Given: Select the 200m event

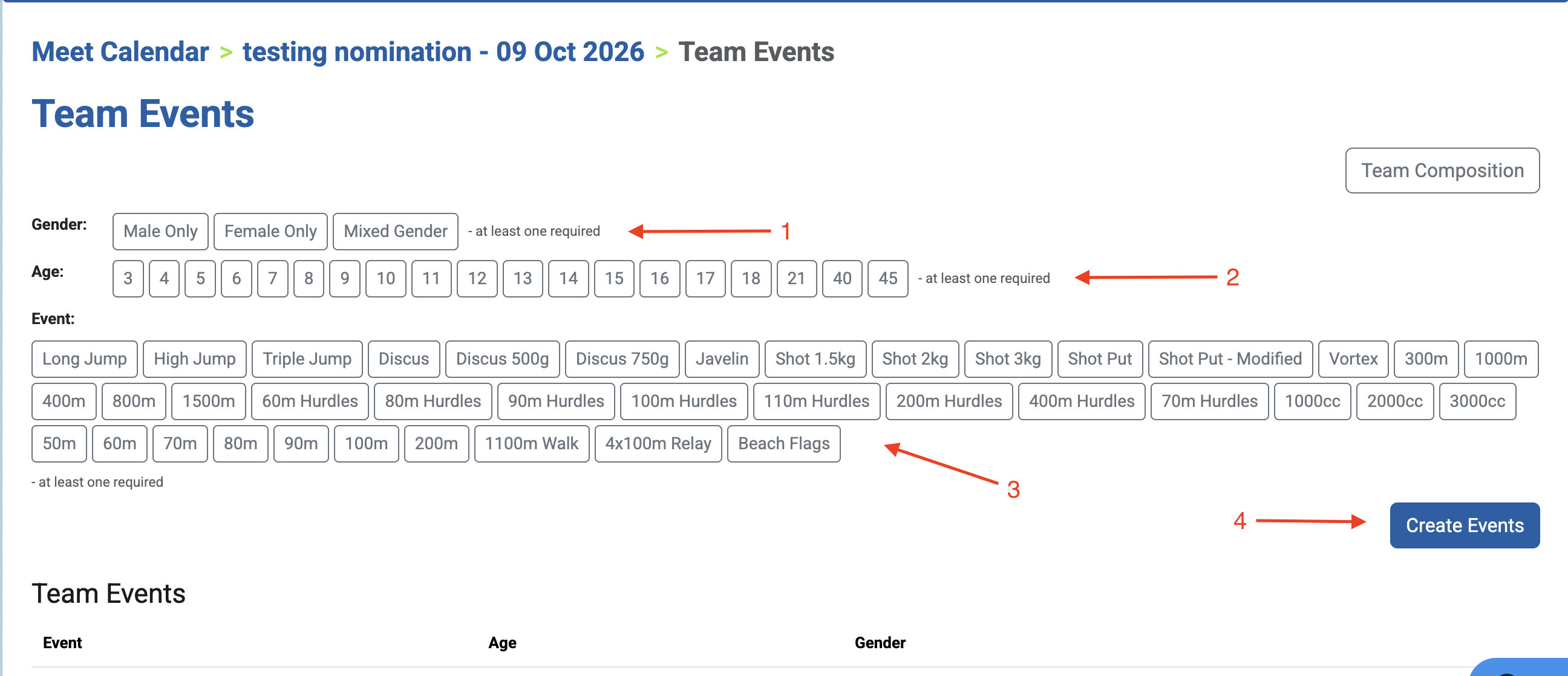Looking at the screenshot, I should tap(436, 444).
